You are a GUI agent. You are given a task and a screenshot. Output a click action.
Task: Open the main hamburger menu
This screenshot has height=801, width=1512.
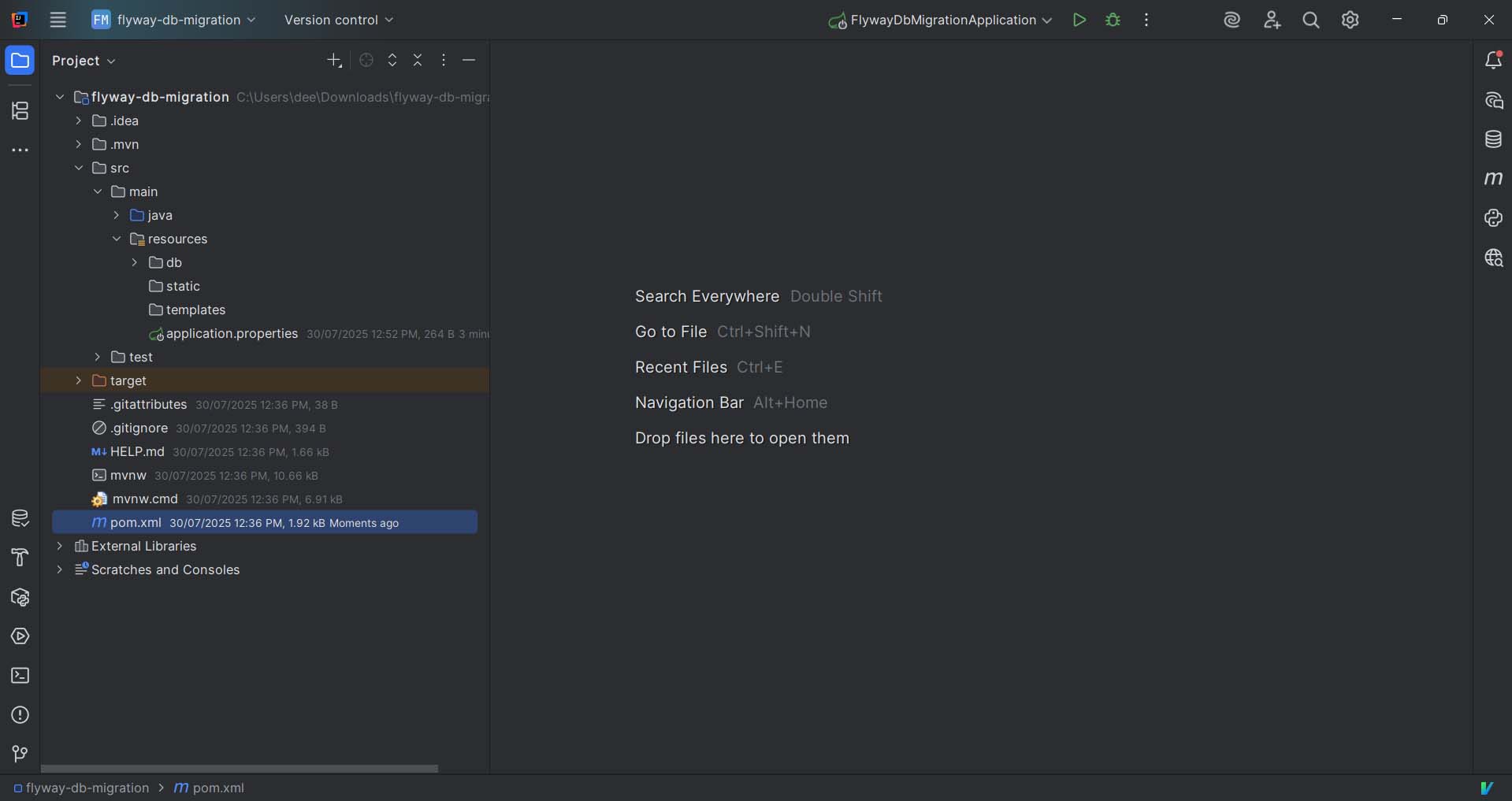58,20
